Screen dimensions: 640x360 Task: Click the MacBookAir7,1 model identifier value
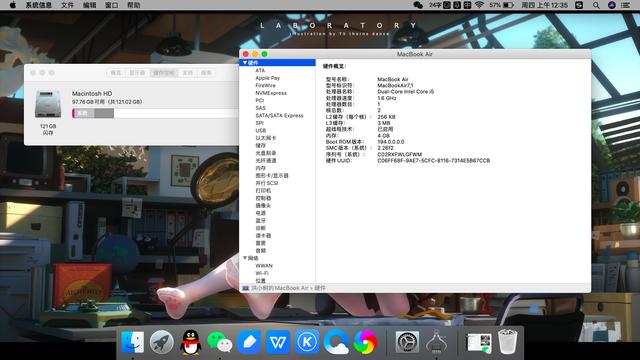(x=395, y=85)
